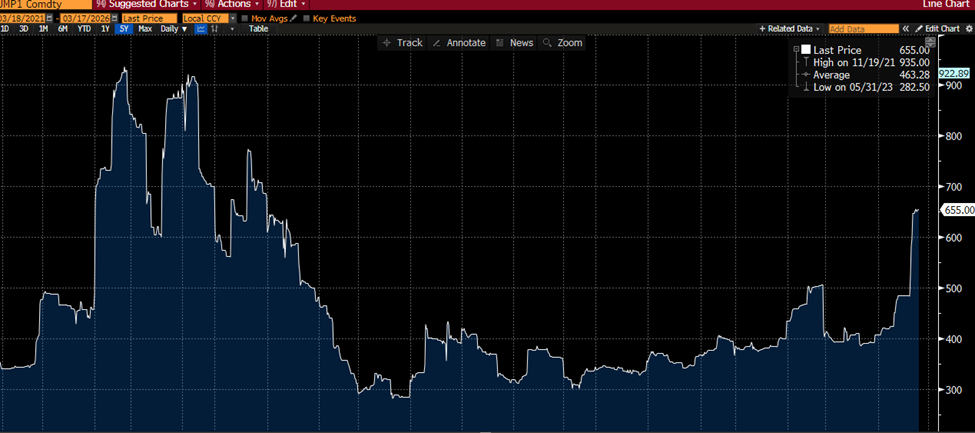The image size is (975, 433).
Task: Select the 1Y time range
Action: pos(106,29)
